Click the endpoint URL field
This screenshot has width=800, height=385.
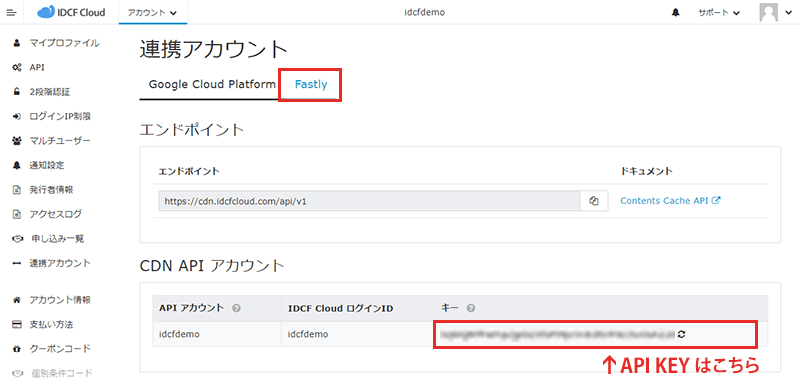tap(369, 201)
